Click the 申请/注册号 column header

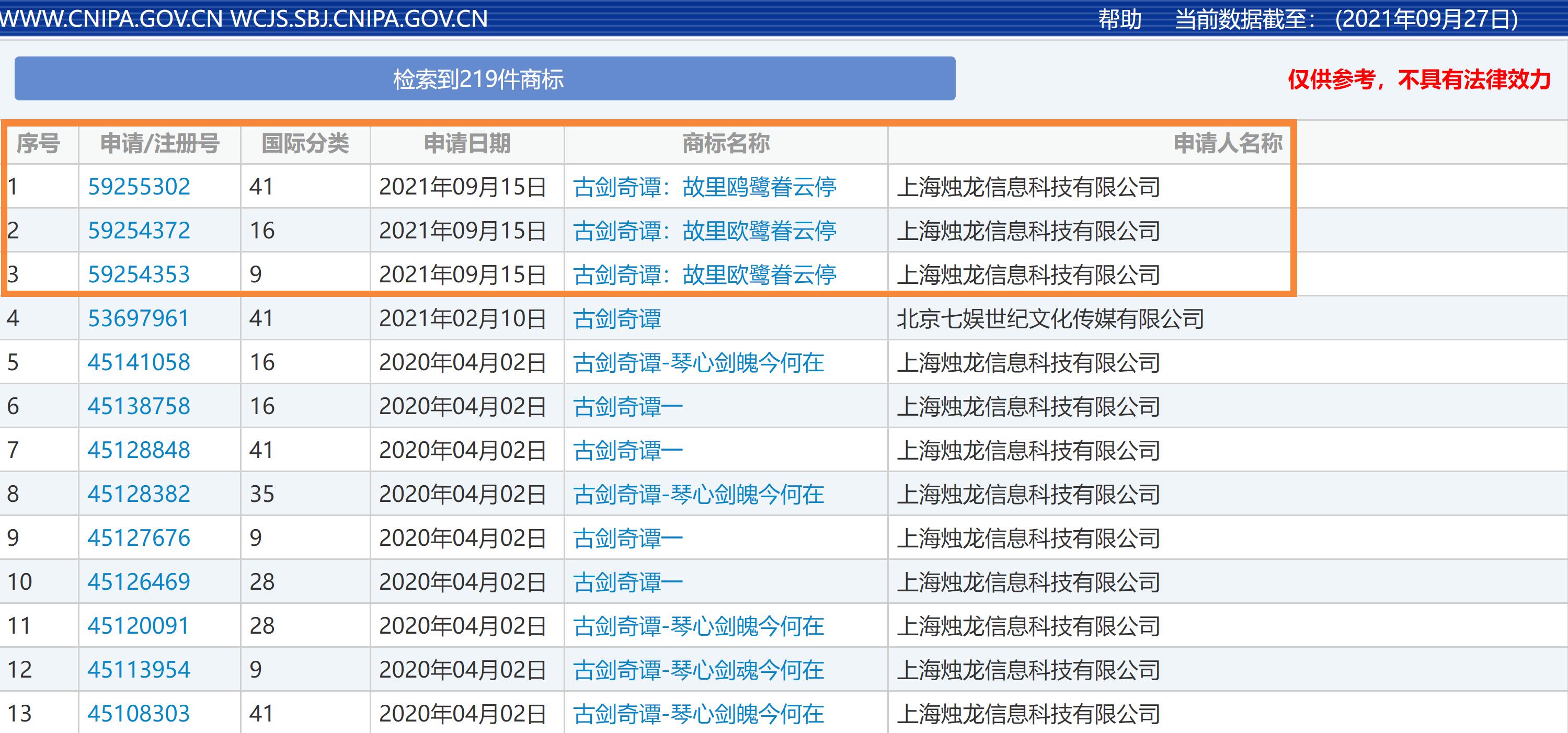coord(159,144)
